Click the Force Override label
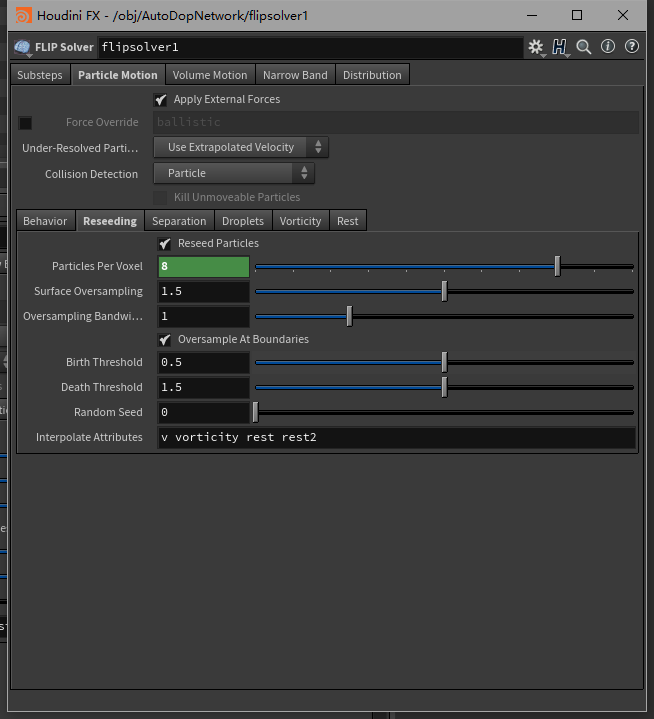Image resolution: width=654 pixels, height=719 pixels. point(102,122)
